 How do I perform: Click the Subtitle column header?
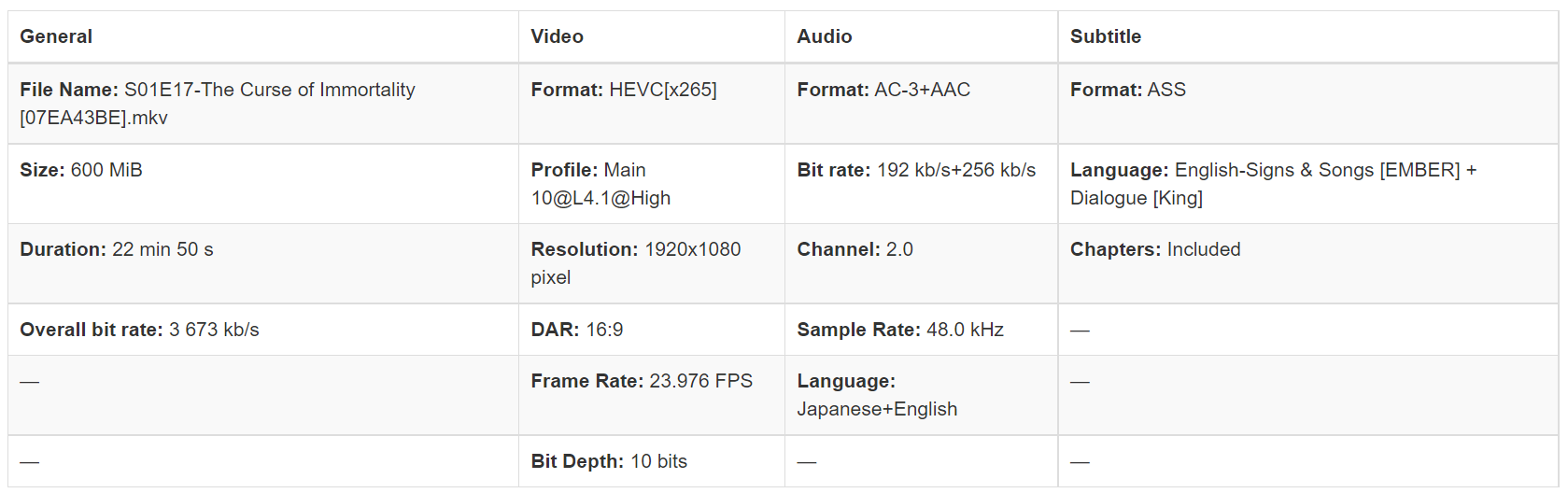coord(1105,36)
